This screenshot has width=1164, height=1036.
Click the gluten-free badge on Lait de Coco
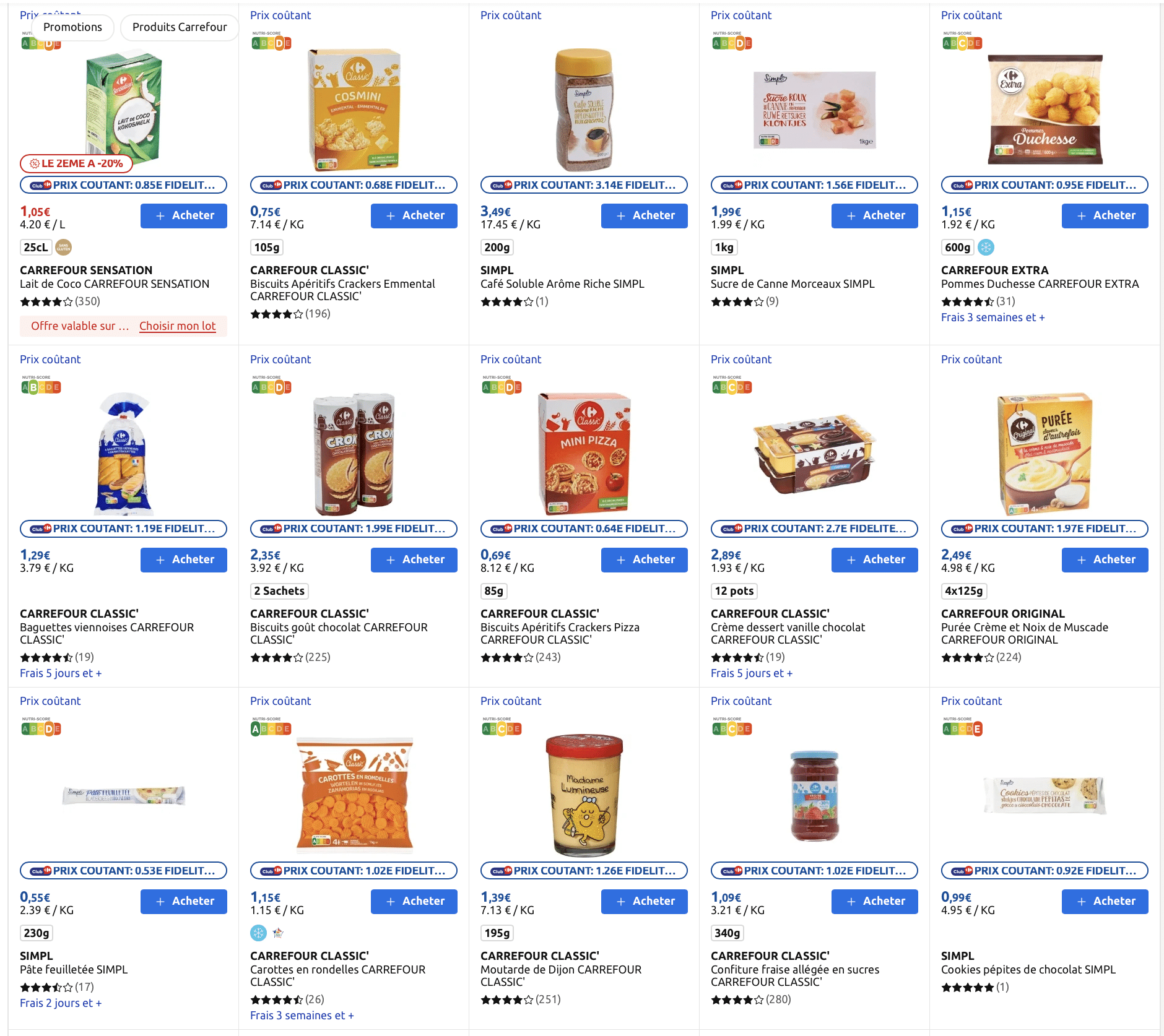[63, 248]
